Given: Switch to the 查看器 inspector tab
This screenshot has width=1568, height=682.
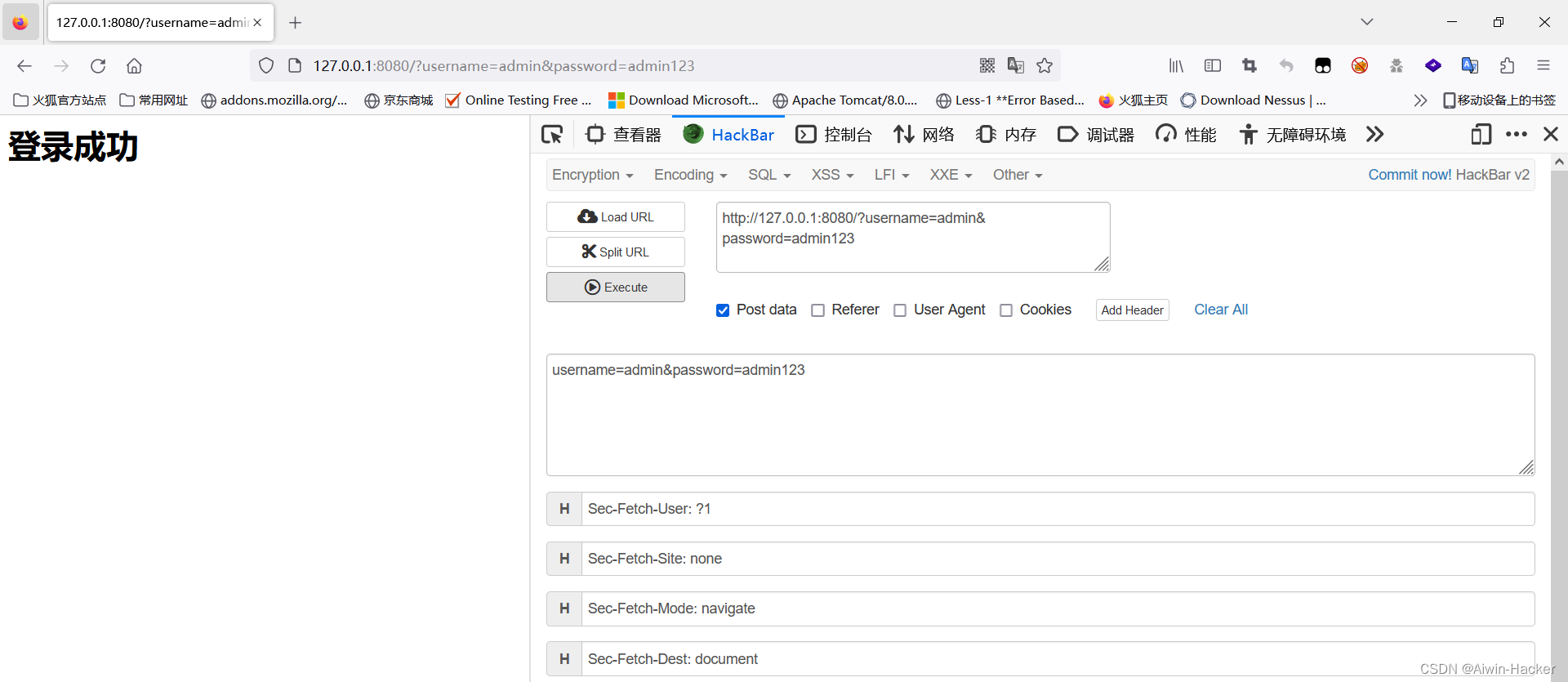Looking at the screenshot, I should (x=624, y=134).
